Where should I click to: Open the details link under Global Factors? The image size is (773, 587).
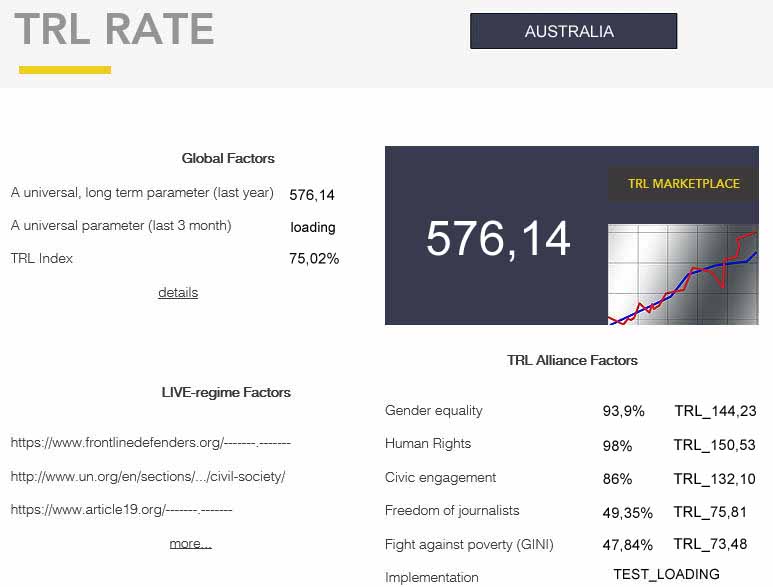(x=178, y=293)
